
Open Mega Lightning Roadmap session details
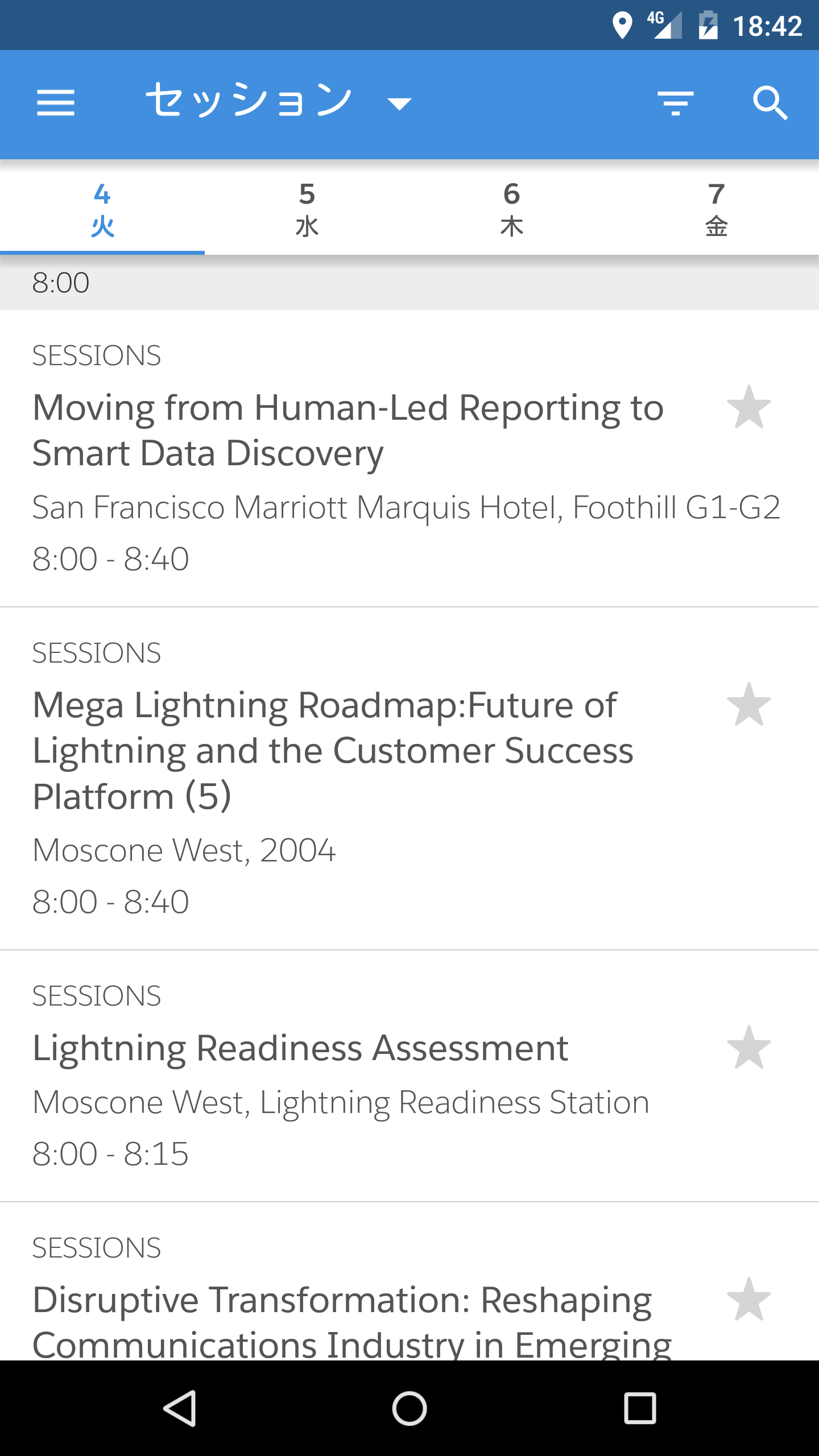(x=409, y=779)
